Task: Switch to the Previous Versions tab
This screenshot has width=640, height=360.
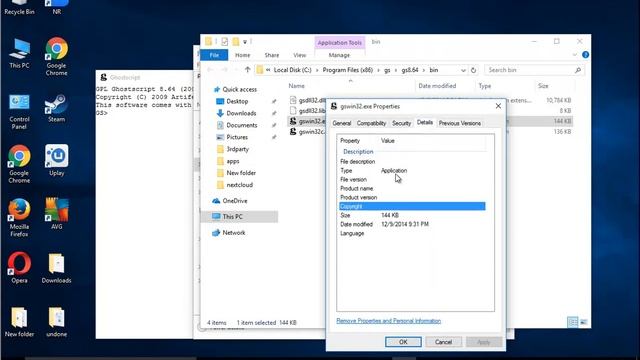Action: [460, 123]
